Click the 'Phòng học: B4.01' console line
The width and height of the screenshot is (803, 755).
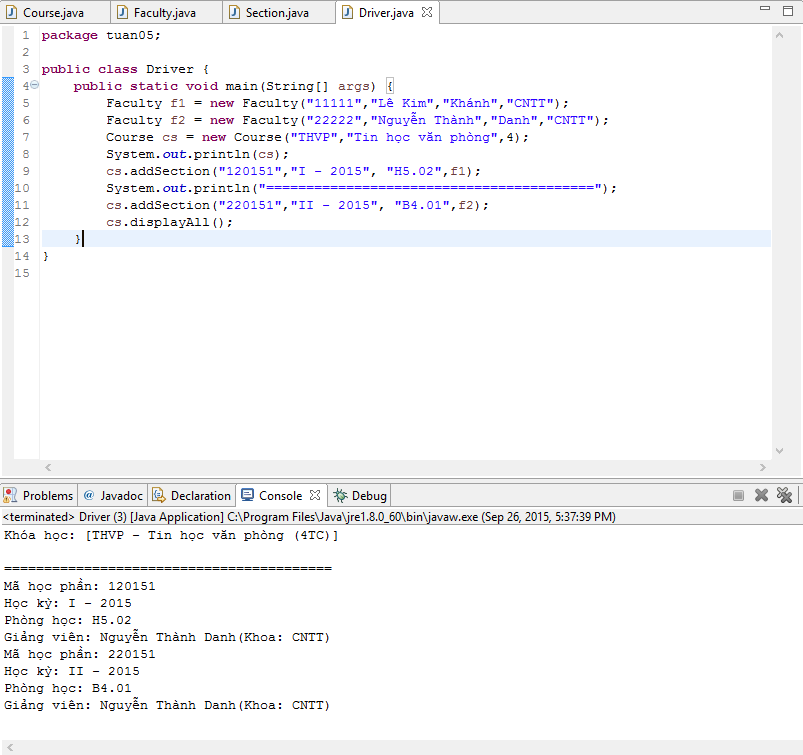68,688
